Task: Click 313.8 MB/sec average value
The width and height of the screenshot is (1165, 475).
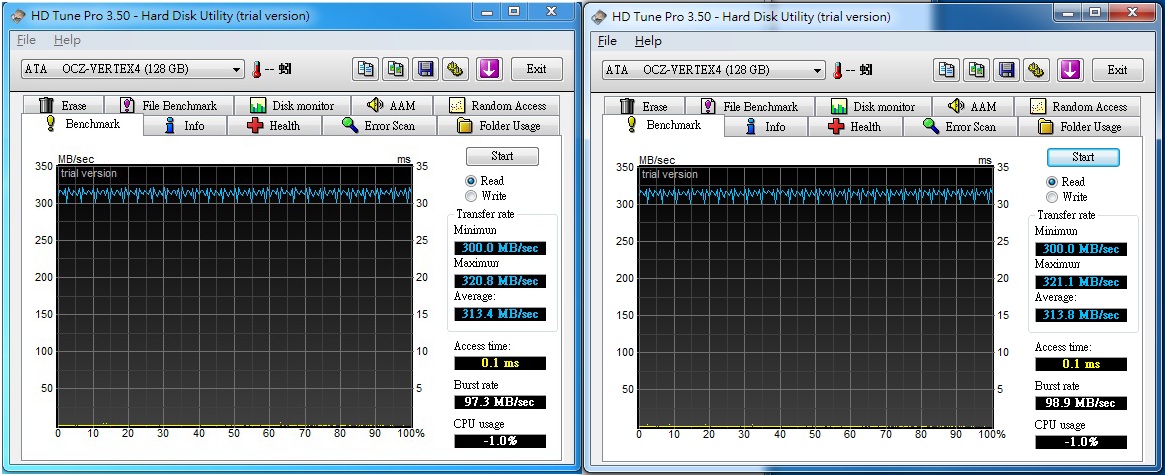Action: 1081,315
